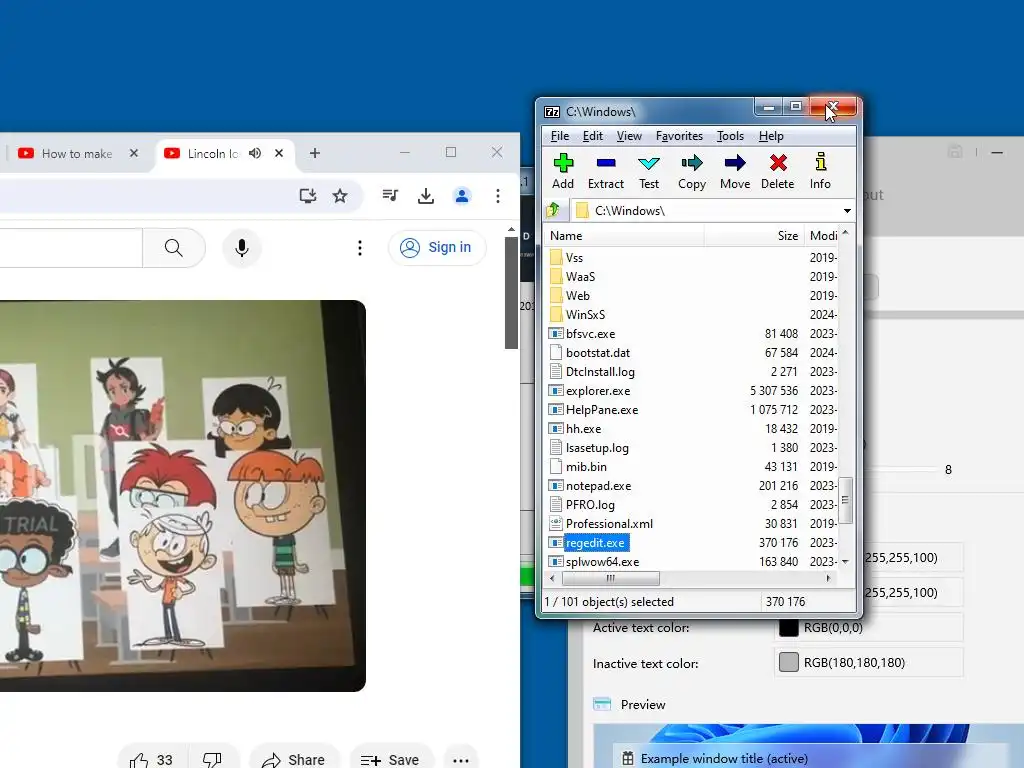Close the How to make tab
1024x768 pixels.
pos(134,153)
